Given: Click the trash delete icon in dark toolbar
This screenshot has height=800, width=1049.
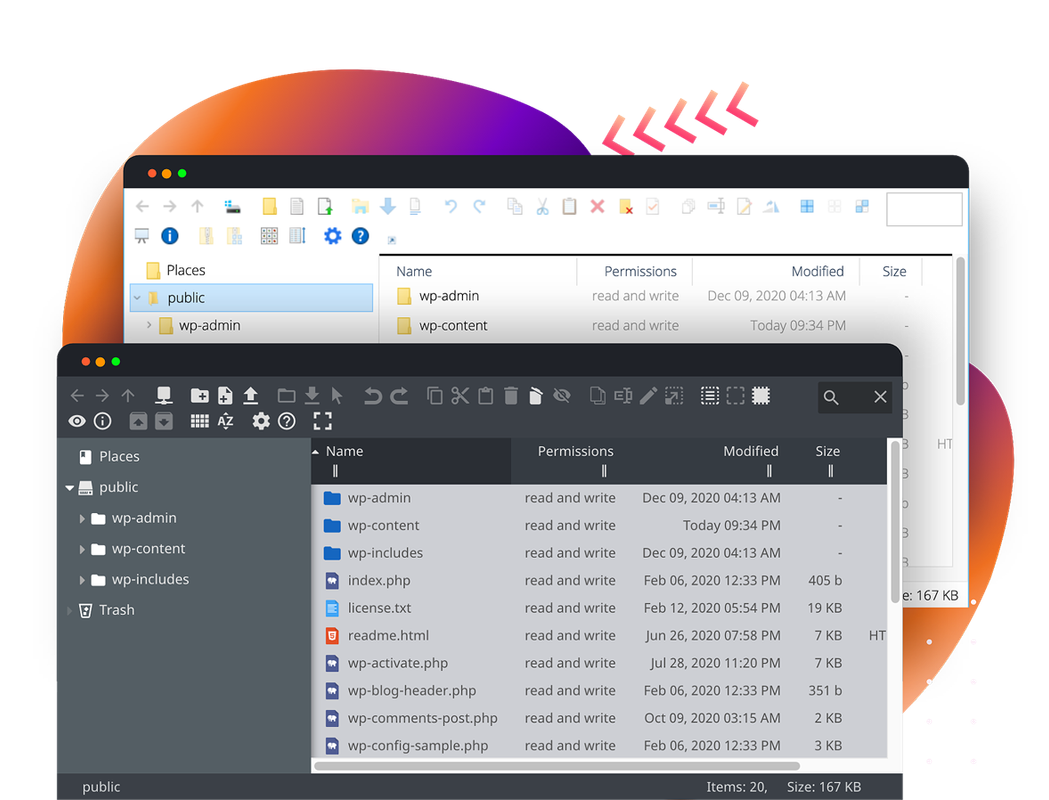Looking at the screenshot, I should tap(511, 396).
